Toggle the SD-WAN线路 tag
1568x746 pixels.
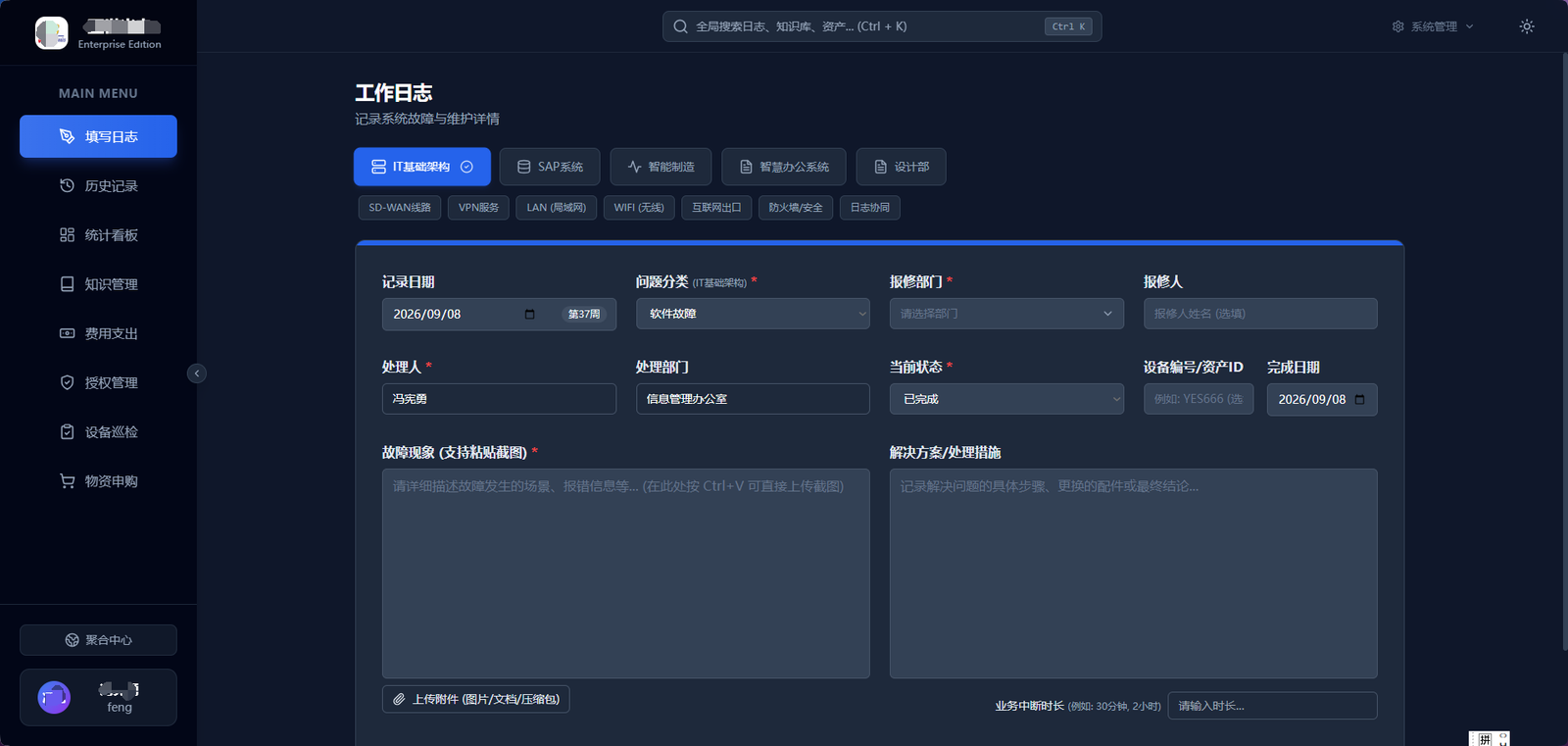point(400,208)
